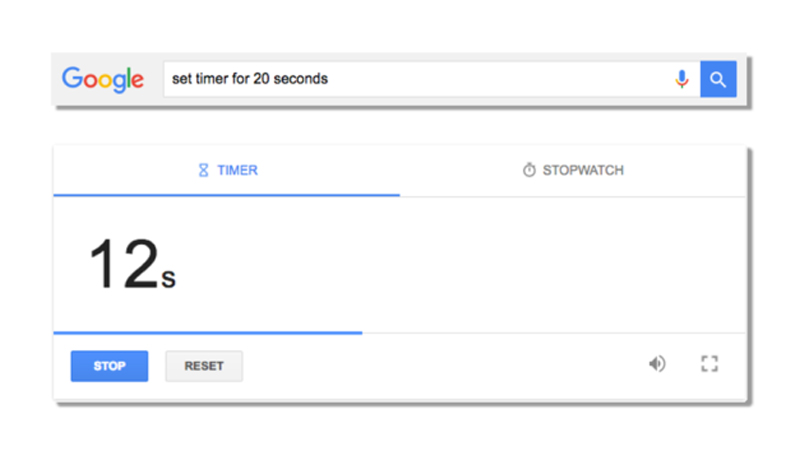Click the blue magnifying glass search button
800x450 pixels.
[x=718, y=79]
